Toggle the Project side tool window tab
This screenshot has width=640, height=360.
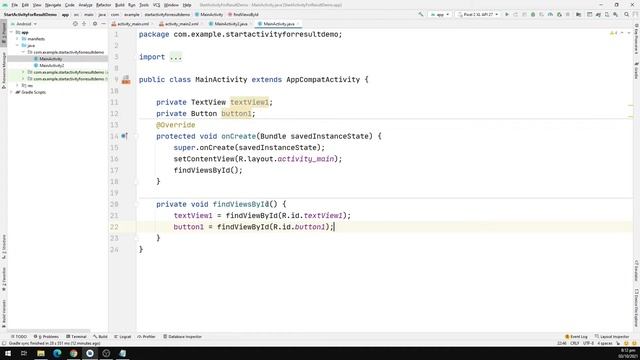click(4, 33)
